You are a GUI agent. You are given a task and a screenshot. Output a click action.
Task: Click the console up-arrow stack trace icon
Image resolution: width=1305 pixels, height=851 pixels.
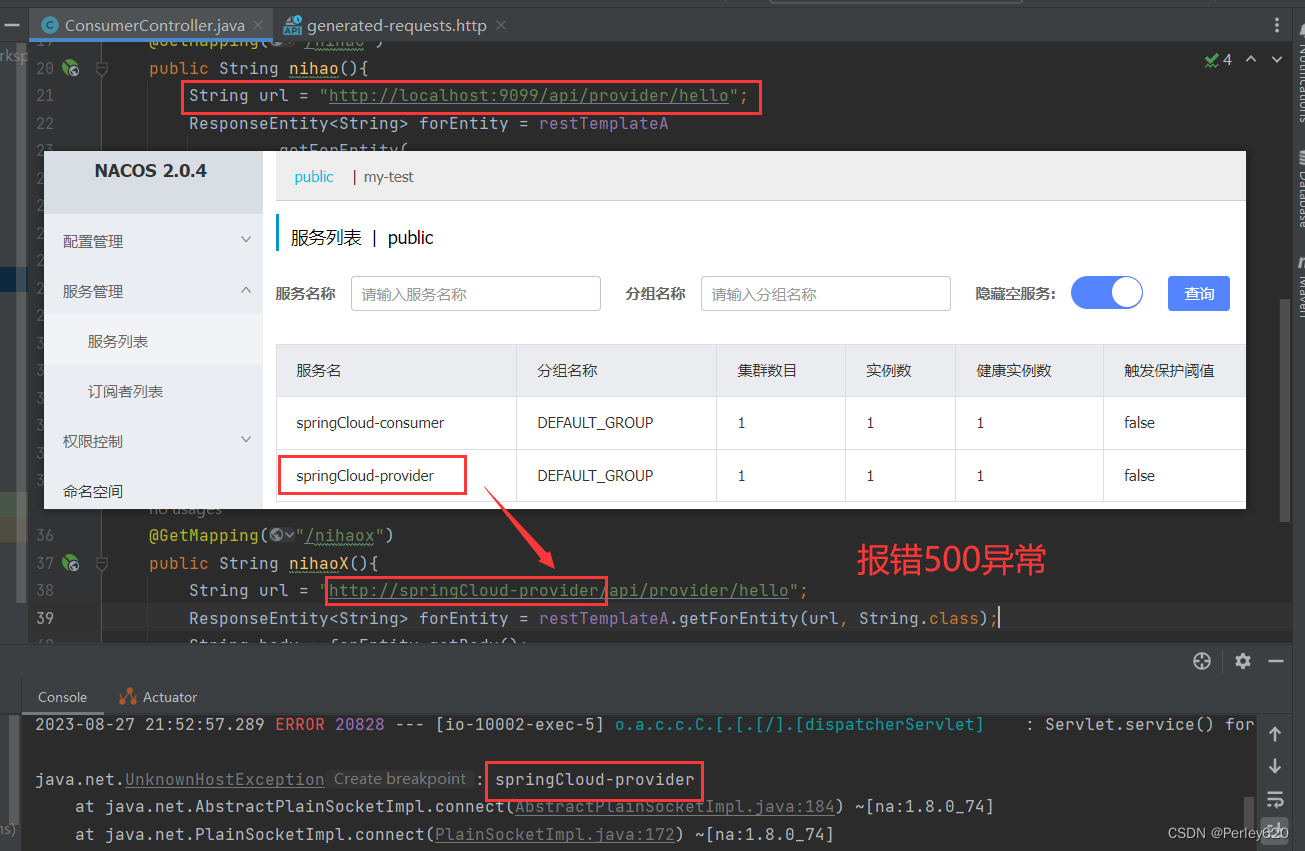point(1275,734)
